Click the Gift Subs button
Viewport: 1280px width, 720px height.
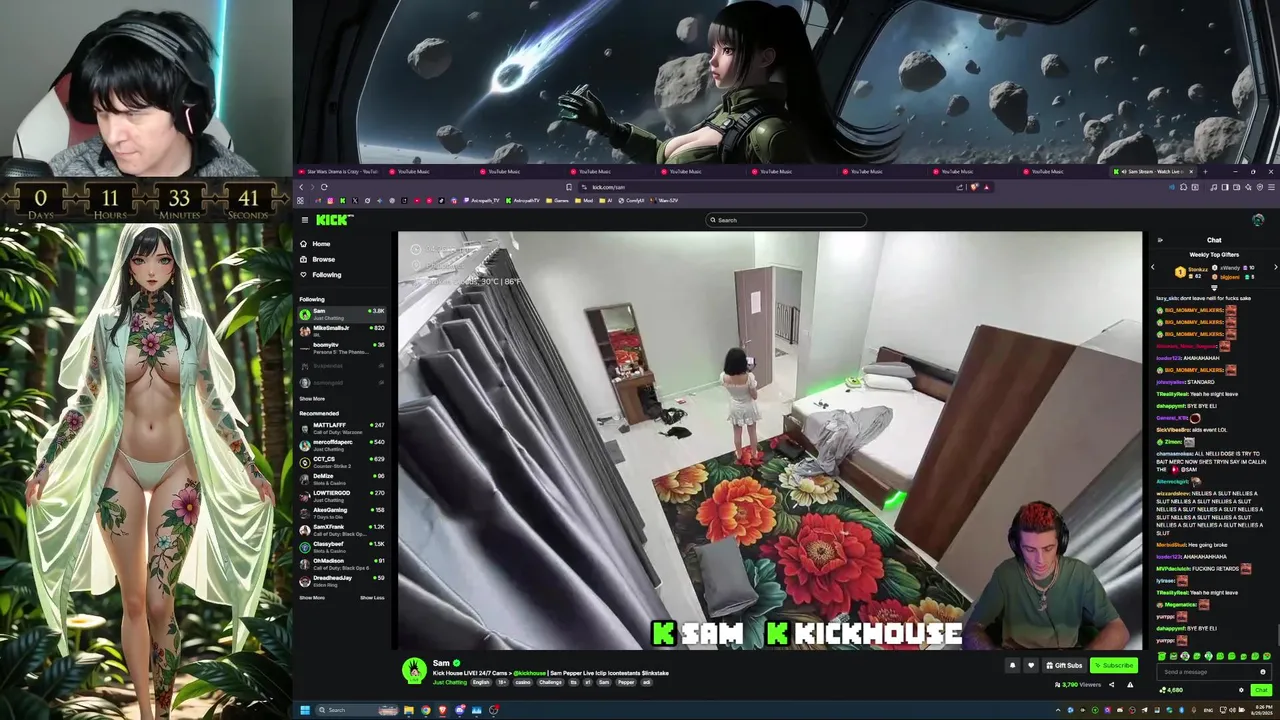click(1064, 665)
